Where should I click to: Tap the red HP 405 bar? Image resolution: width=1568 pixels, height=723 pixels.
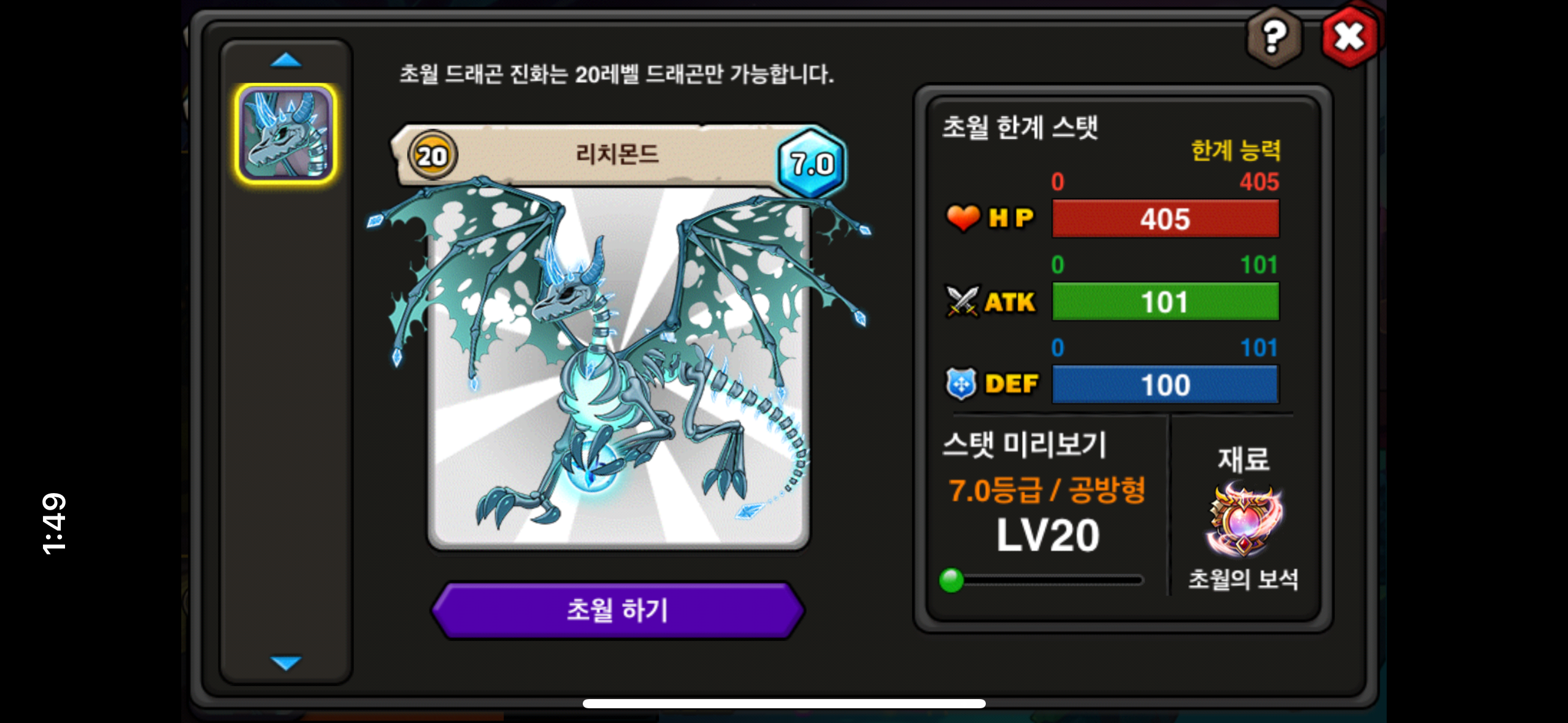[x=1166, y=218]
